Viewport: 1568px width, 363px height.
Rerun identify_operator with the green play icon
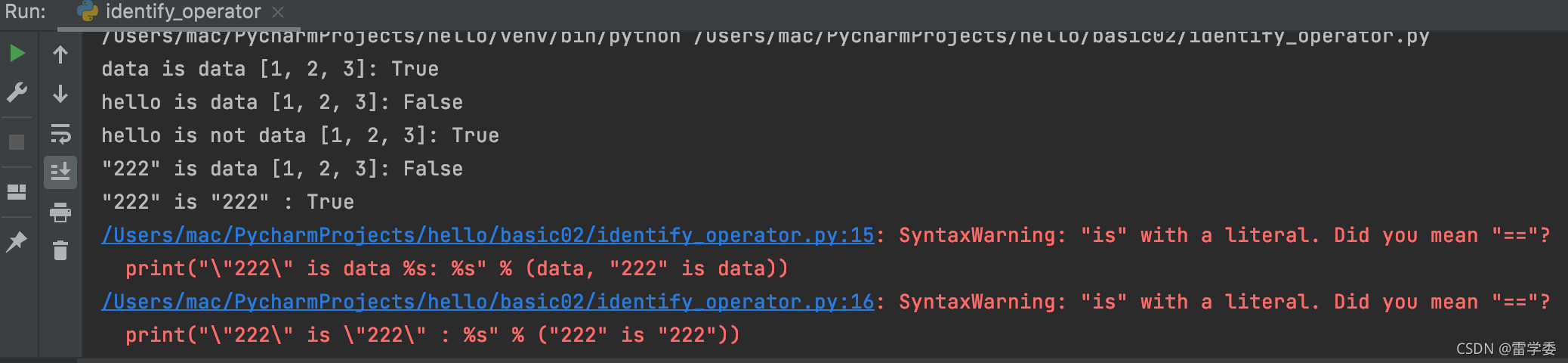[x=17, y=53]
